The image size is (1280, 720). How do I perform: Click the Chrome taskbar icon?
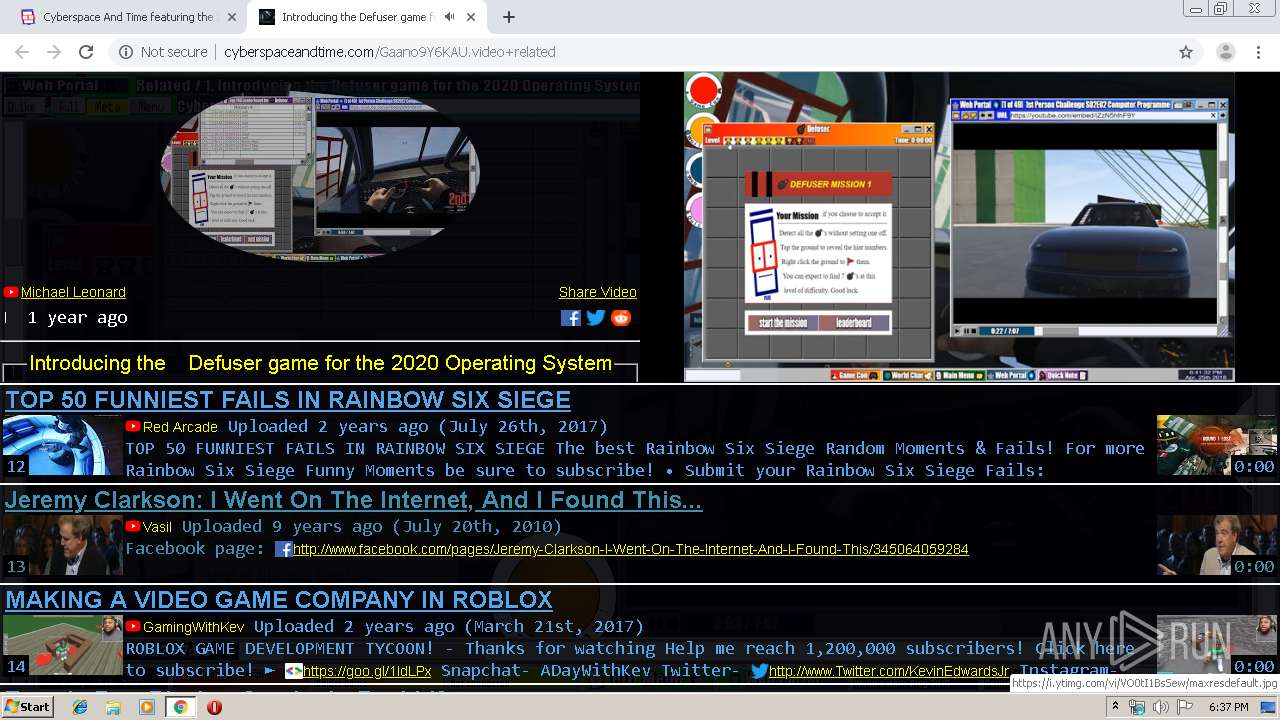coord(180,707)
